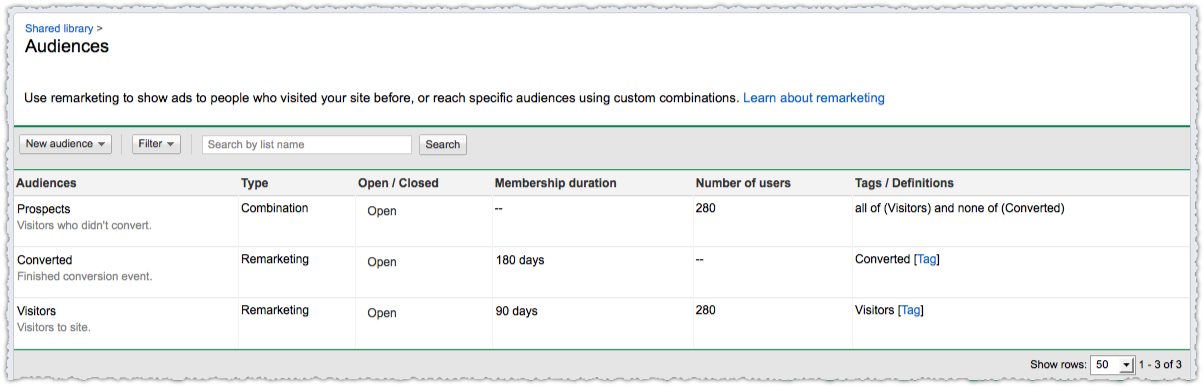Click the 280 user count for Visitors

tap(706, 310)
